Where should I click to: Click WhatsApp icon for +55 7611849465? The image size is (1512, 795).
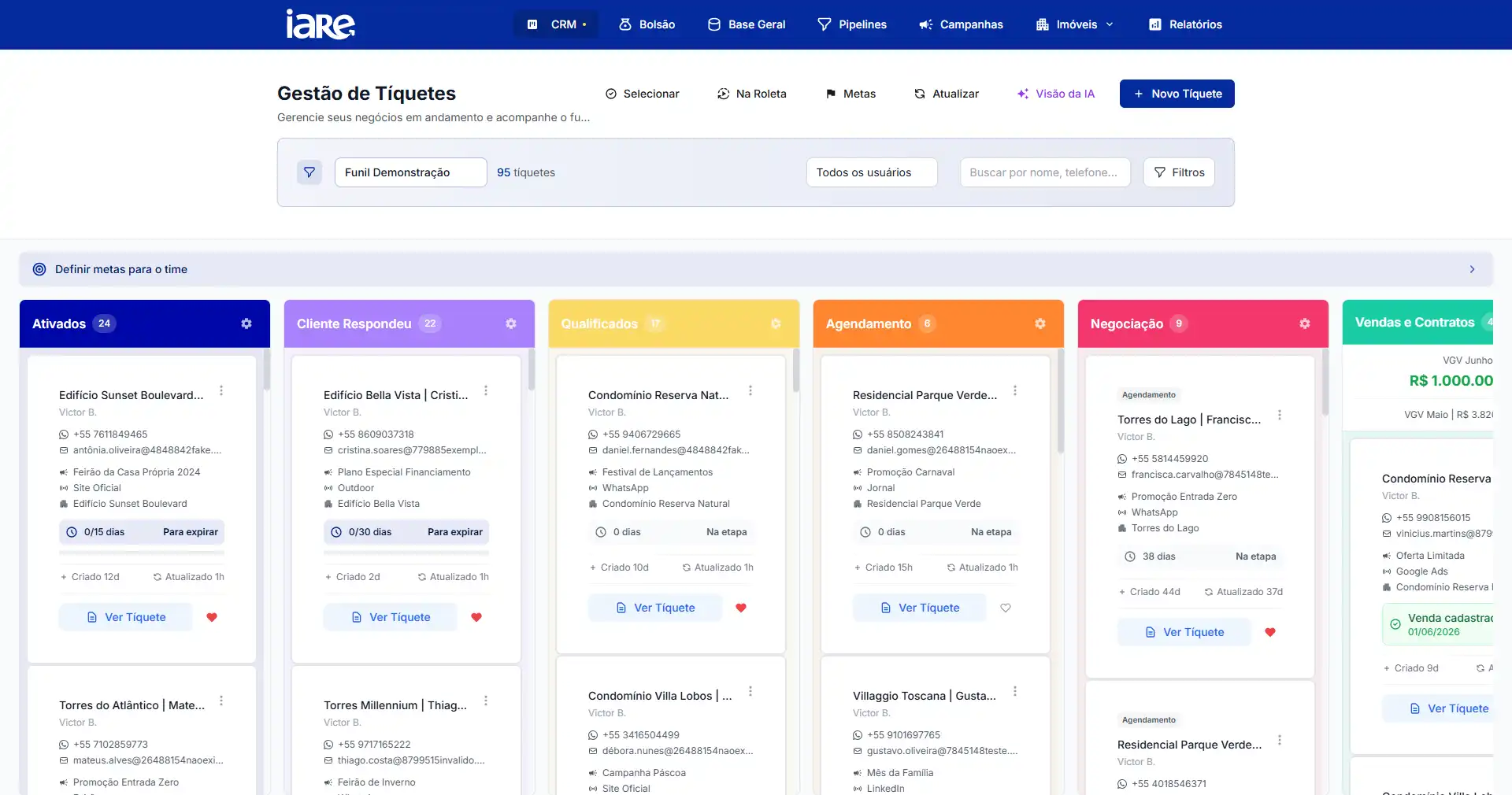(x=64, y=434)
